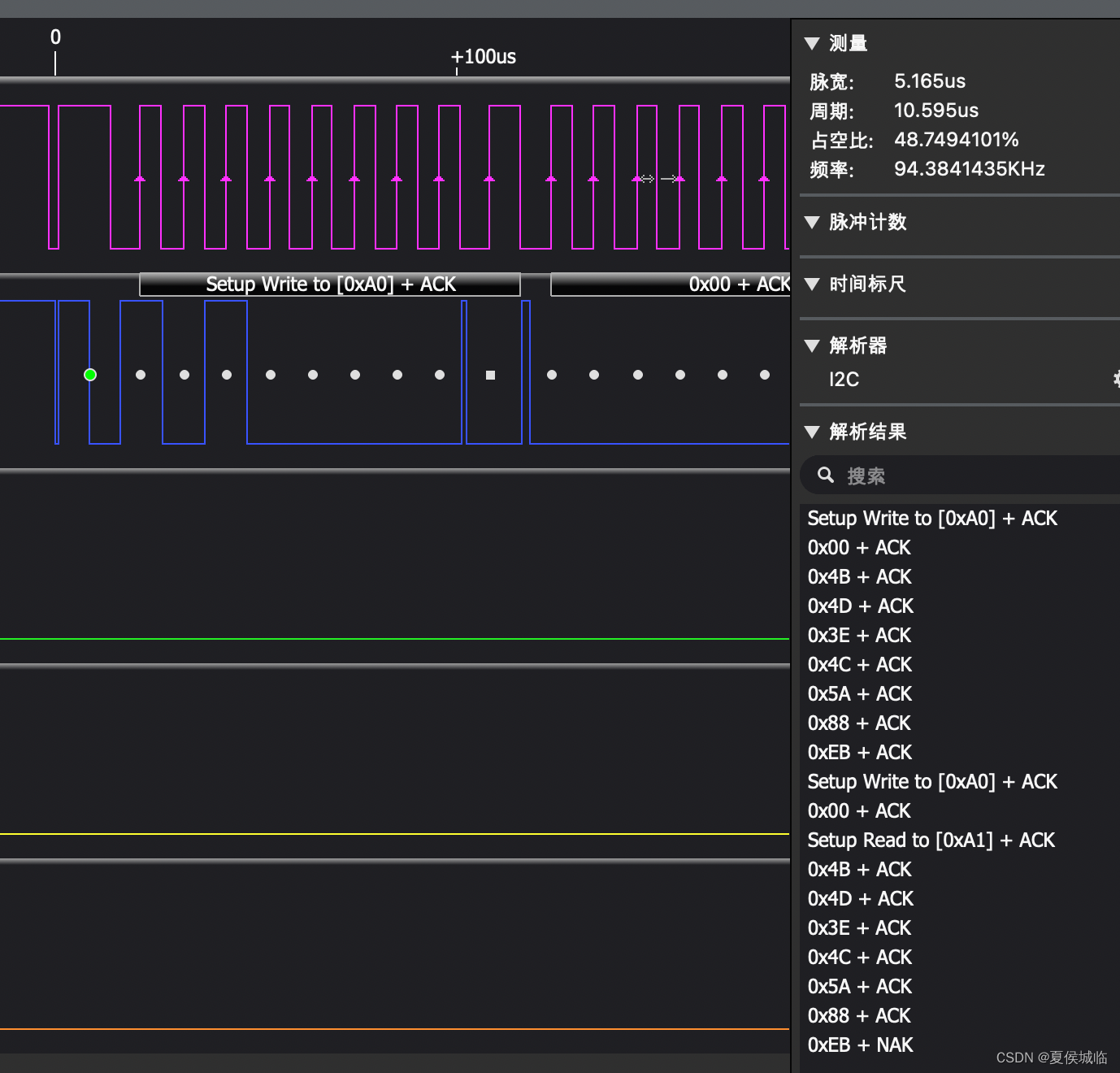Collapse the 解析器 decoder section
This screenshot has height=1073, width=1120.
pyautogui.click(x=811, y=345)
